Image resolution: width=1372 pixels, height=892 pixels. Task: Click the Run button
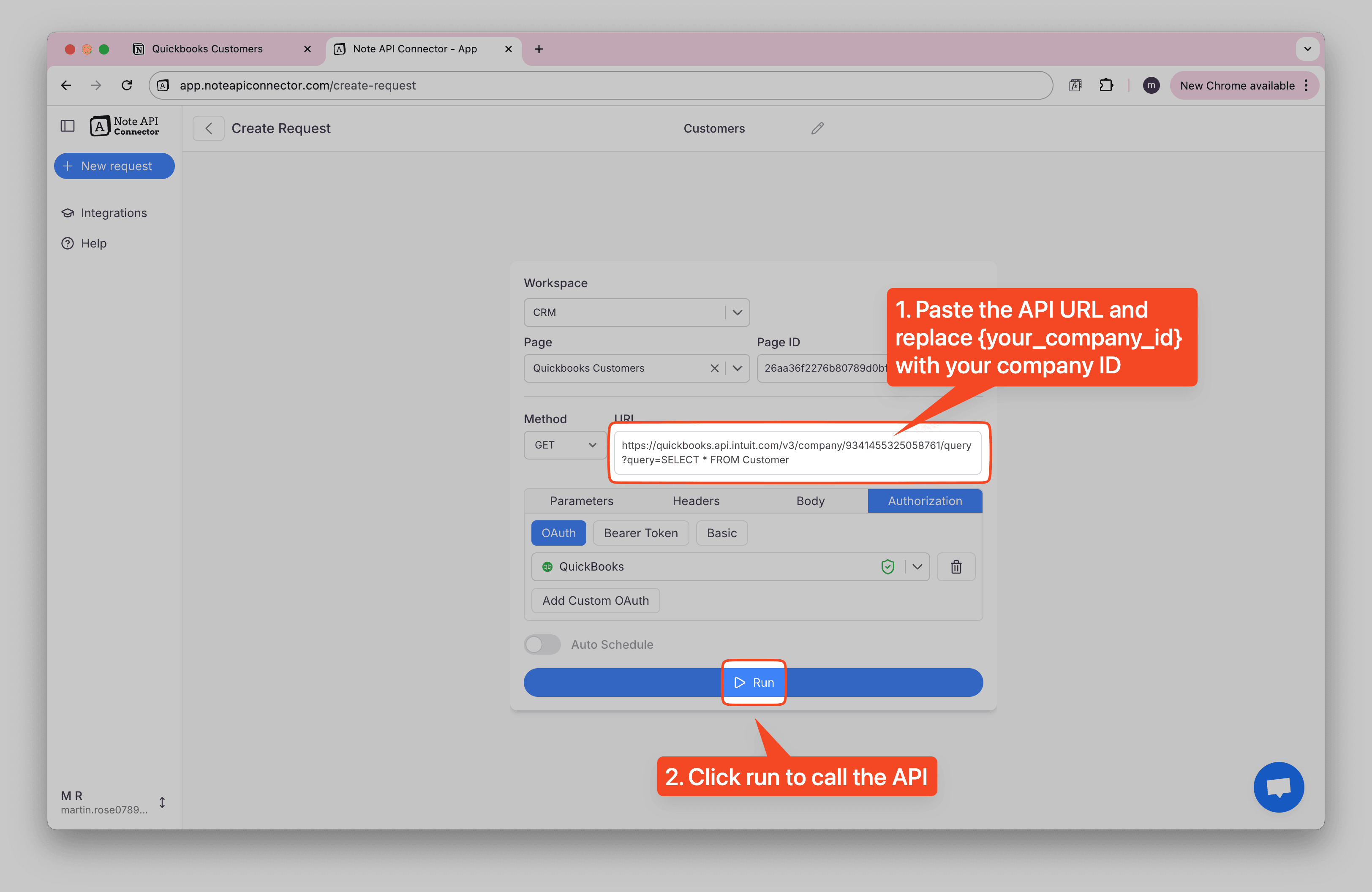[x=754, y=682]
